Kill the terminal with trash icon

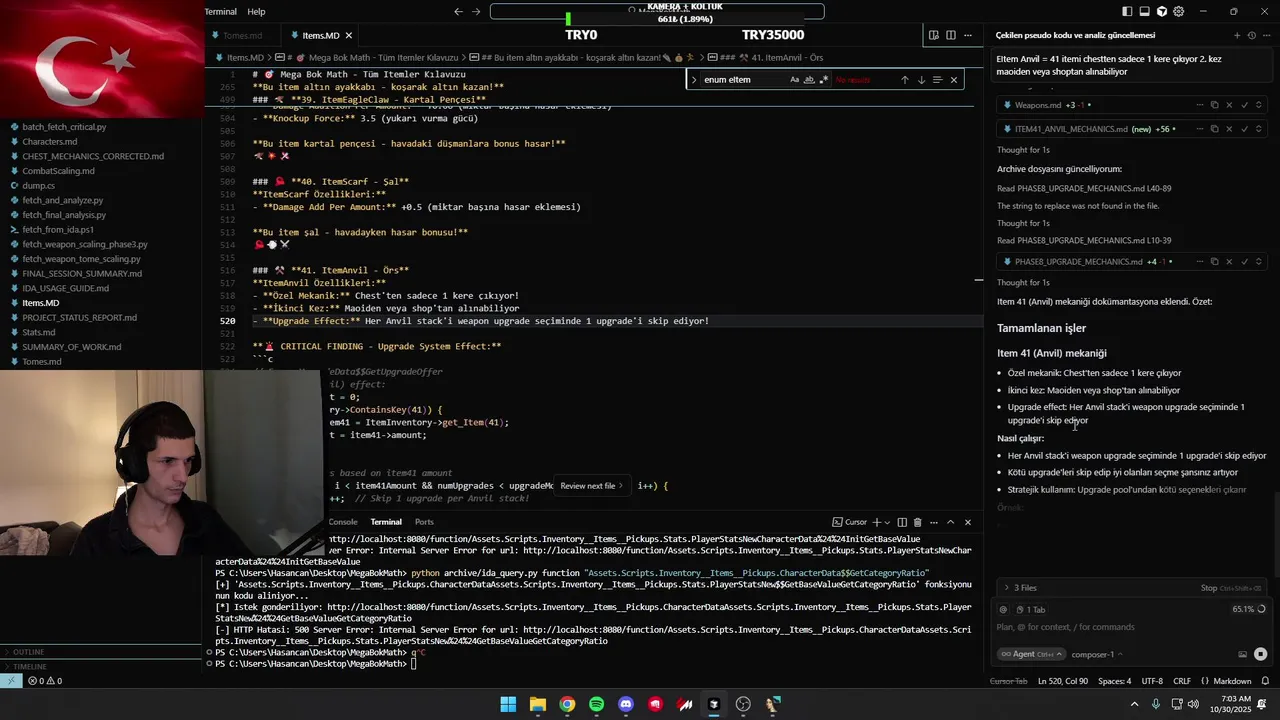pos(918,522)
